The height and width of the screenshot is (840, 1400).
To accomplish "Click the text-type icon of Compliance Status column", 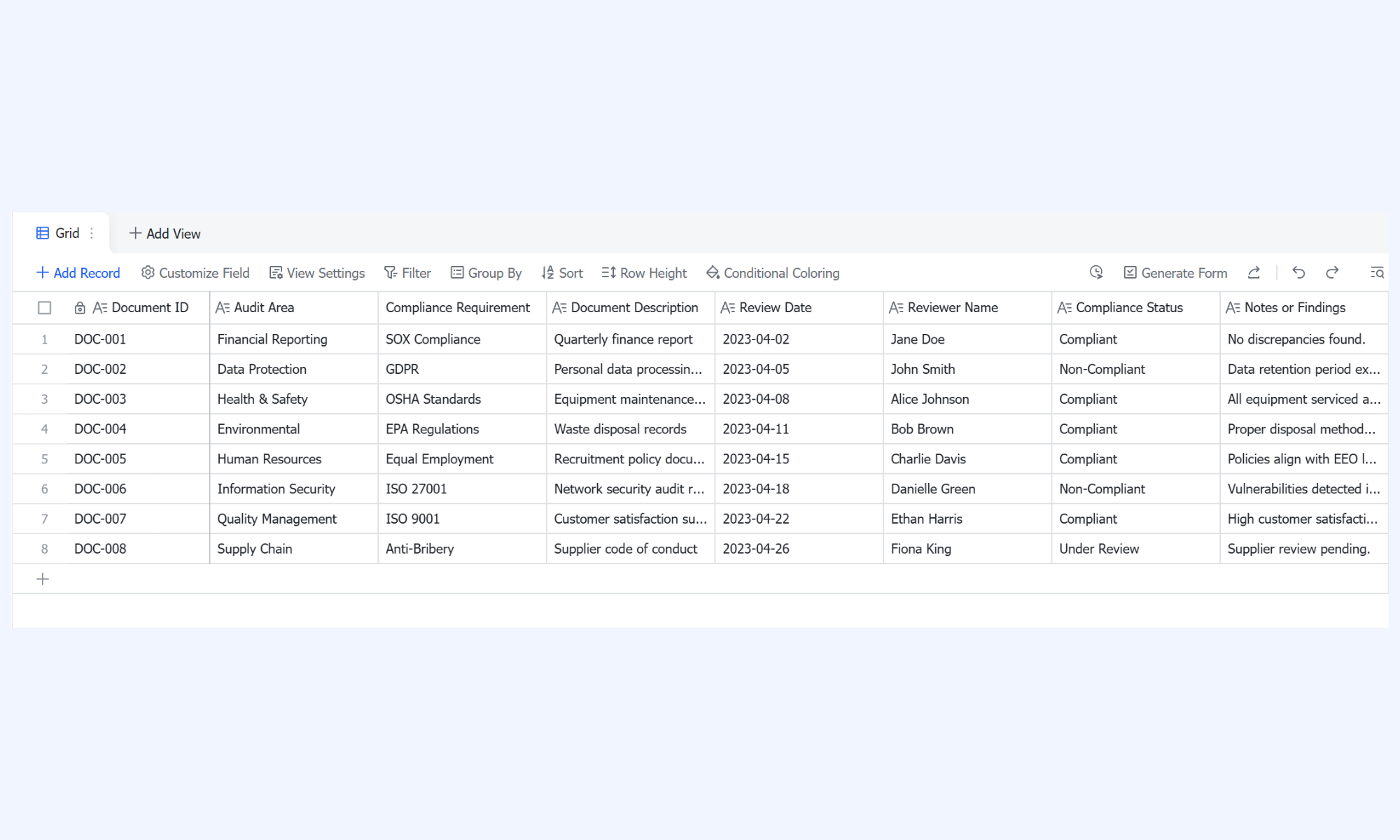I will tap(1065, 307).
